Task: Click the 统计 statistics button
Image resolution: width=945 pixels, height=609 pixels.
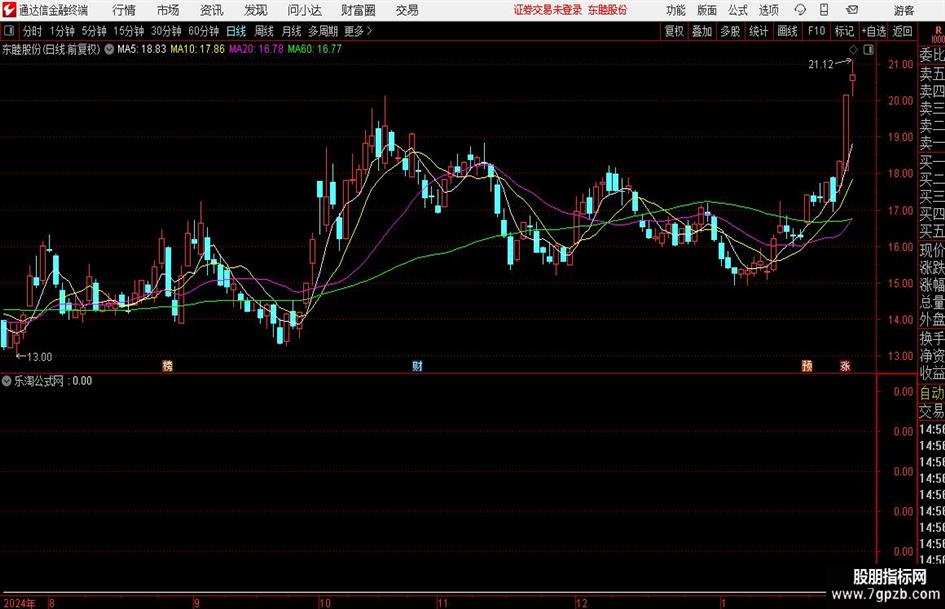Action: [x=759, y=31]
